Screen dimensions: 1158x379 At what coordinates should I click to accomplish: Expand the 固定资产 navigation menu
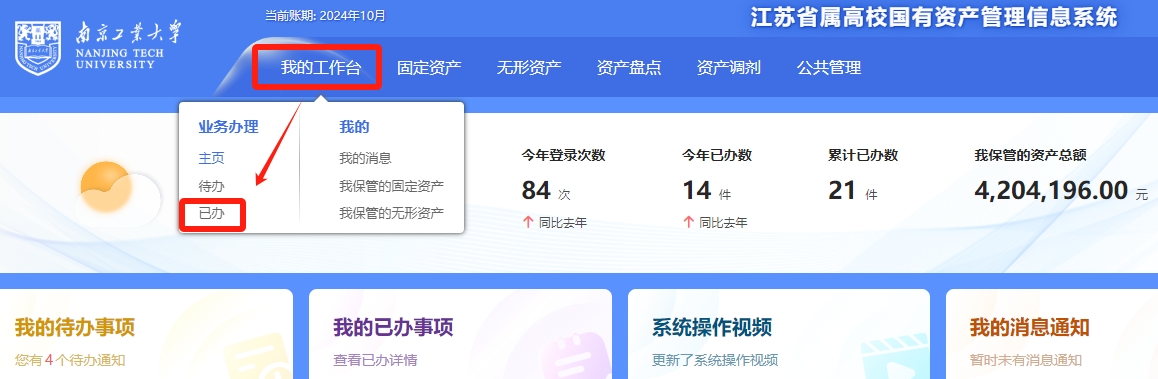tap(429, 68)
